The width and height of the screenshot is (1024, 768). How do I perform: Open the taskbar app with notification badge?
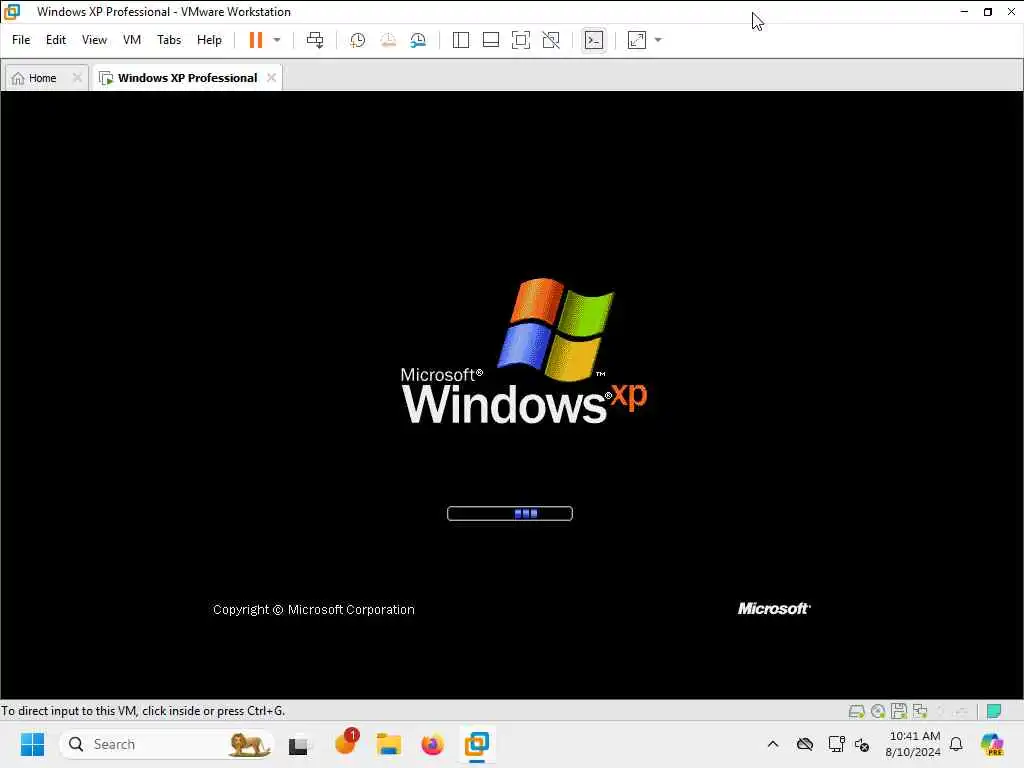pos(345,743)
